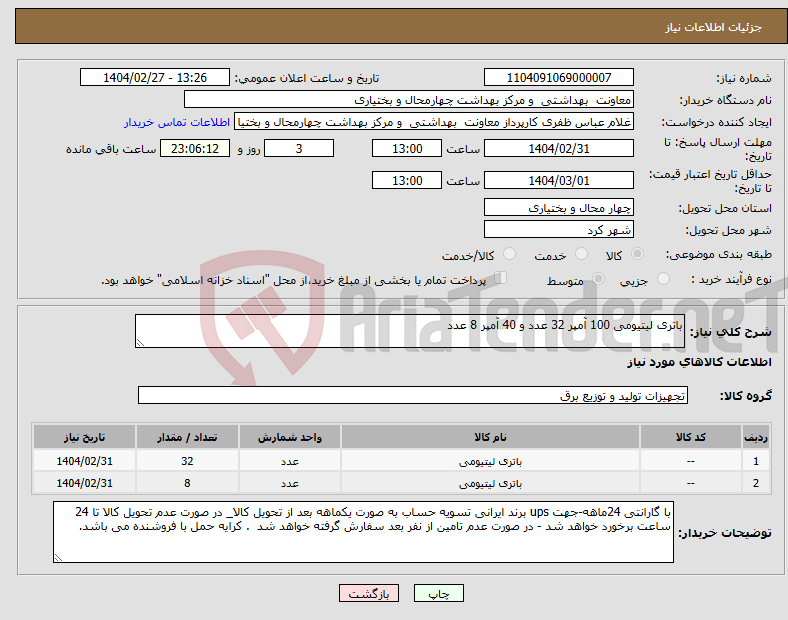
Task: Click the کد کالا column header
Action: pos(691,437)
